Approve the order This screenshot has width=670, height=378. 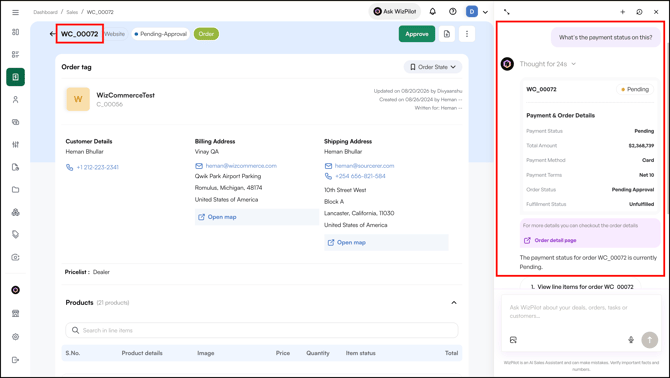click(417, 34)
